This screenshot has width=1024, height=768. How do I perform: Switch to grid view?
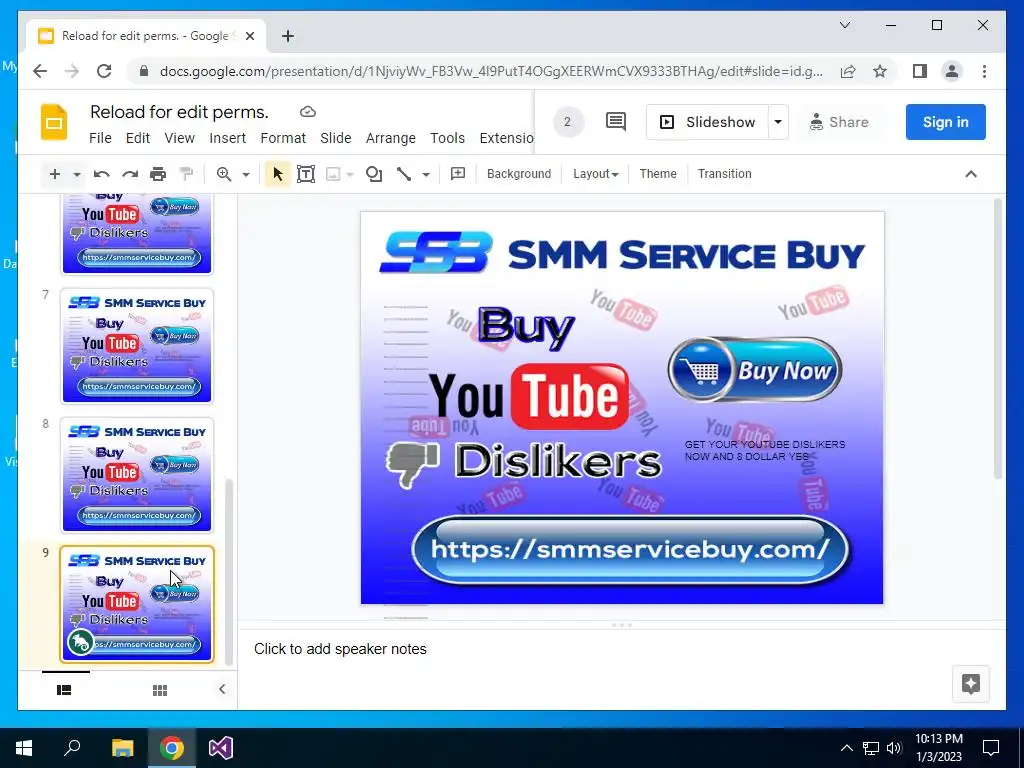[160, 690]
